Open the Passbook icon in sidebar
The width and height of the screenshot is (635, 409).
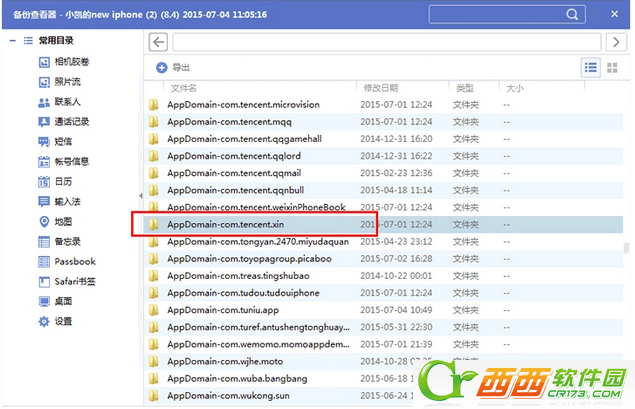click(44, 262)
